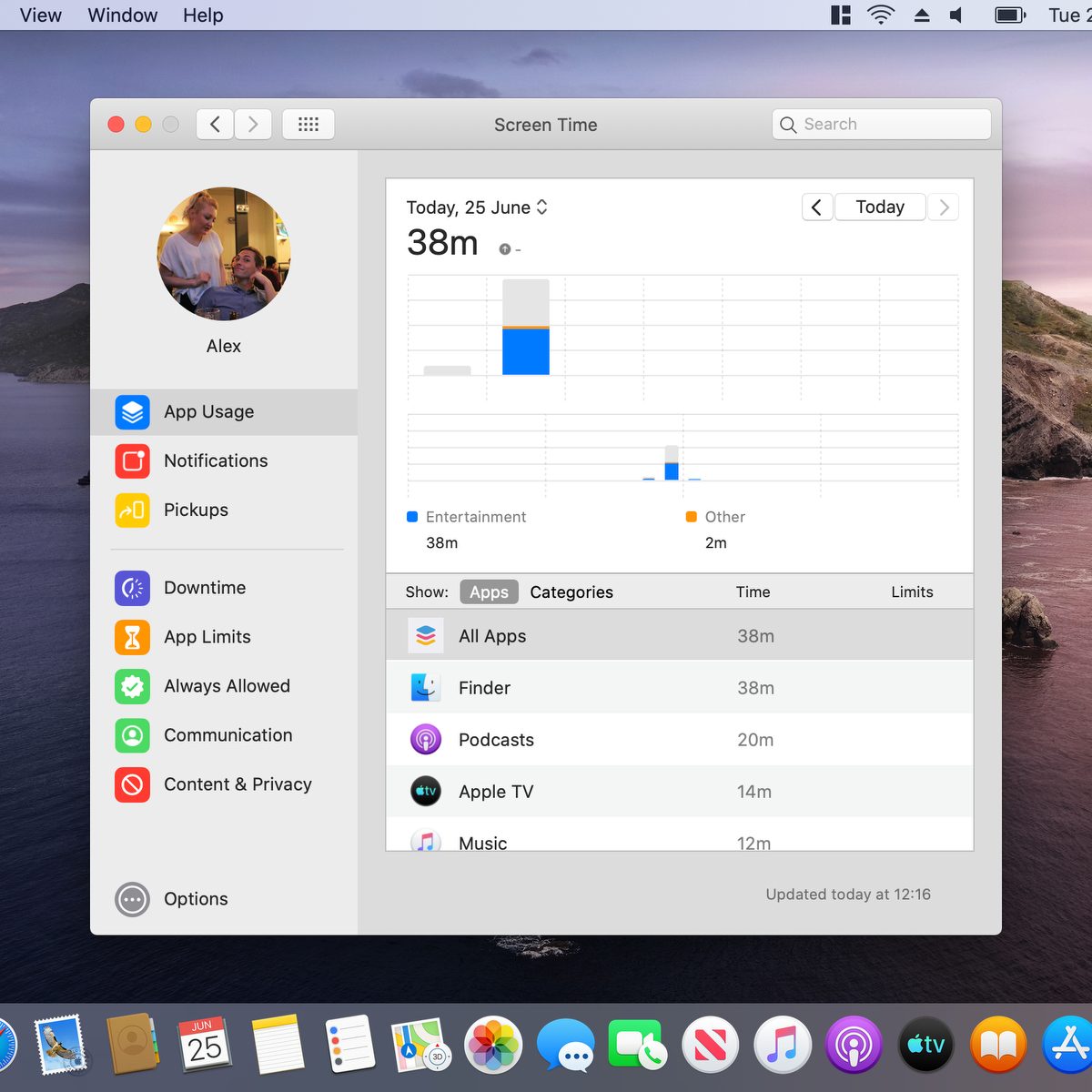Open News from the Dock

point(710,1045)
